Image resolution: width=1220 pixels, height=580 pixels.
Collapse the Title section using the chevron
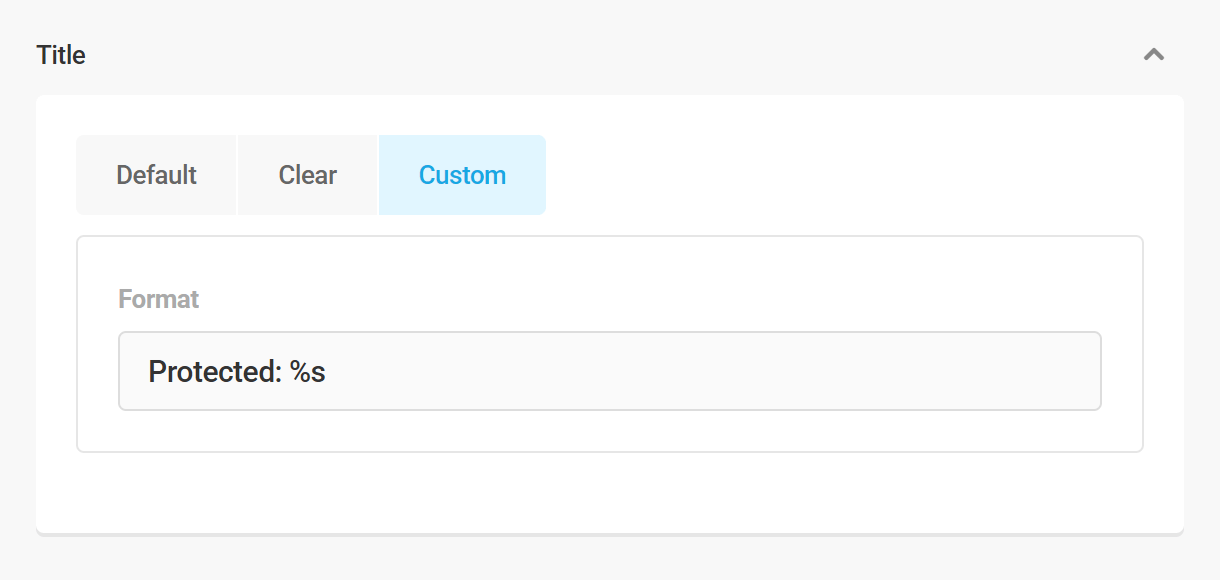click(1154, 54)
